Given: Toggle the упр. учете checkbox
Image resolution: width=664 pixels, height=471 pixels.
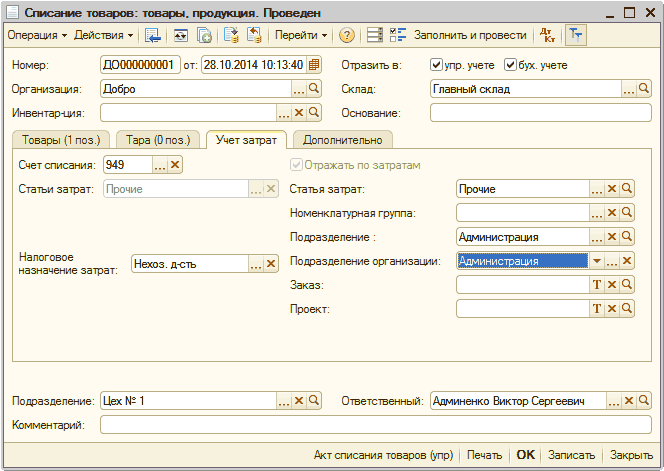Looking at the screenshot, I should 436,65.
